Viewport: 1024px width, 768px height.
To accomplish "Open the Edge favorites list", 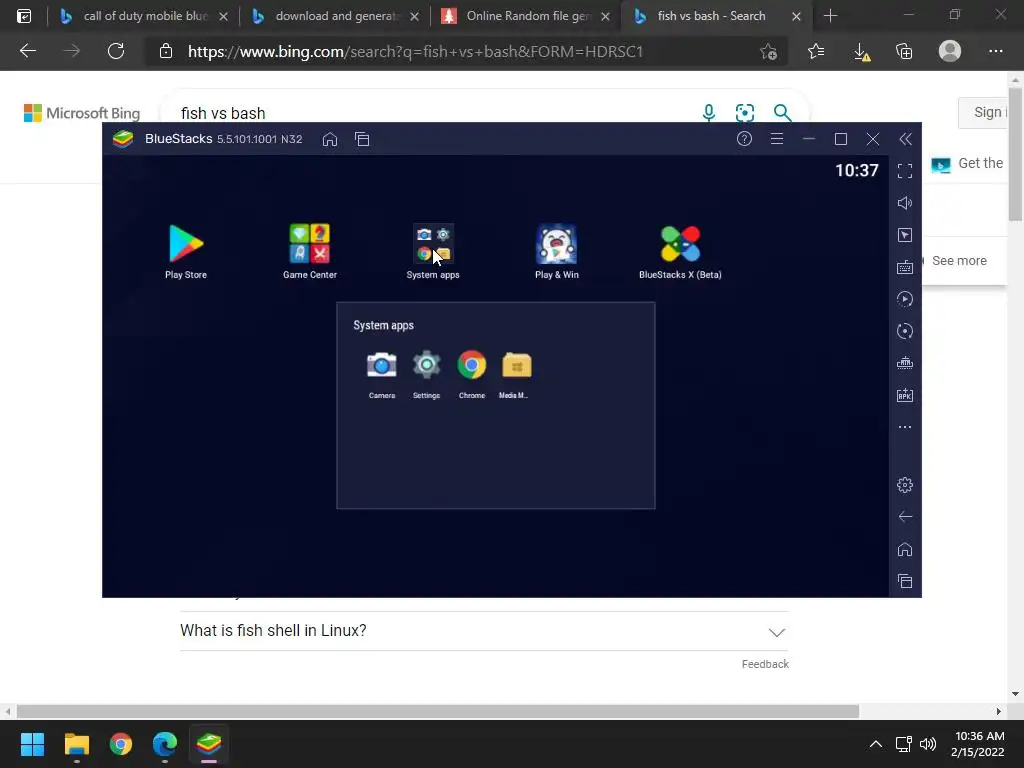I will tap(816, 51).
